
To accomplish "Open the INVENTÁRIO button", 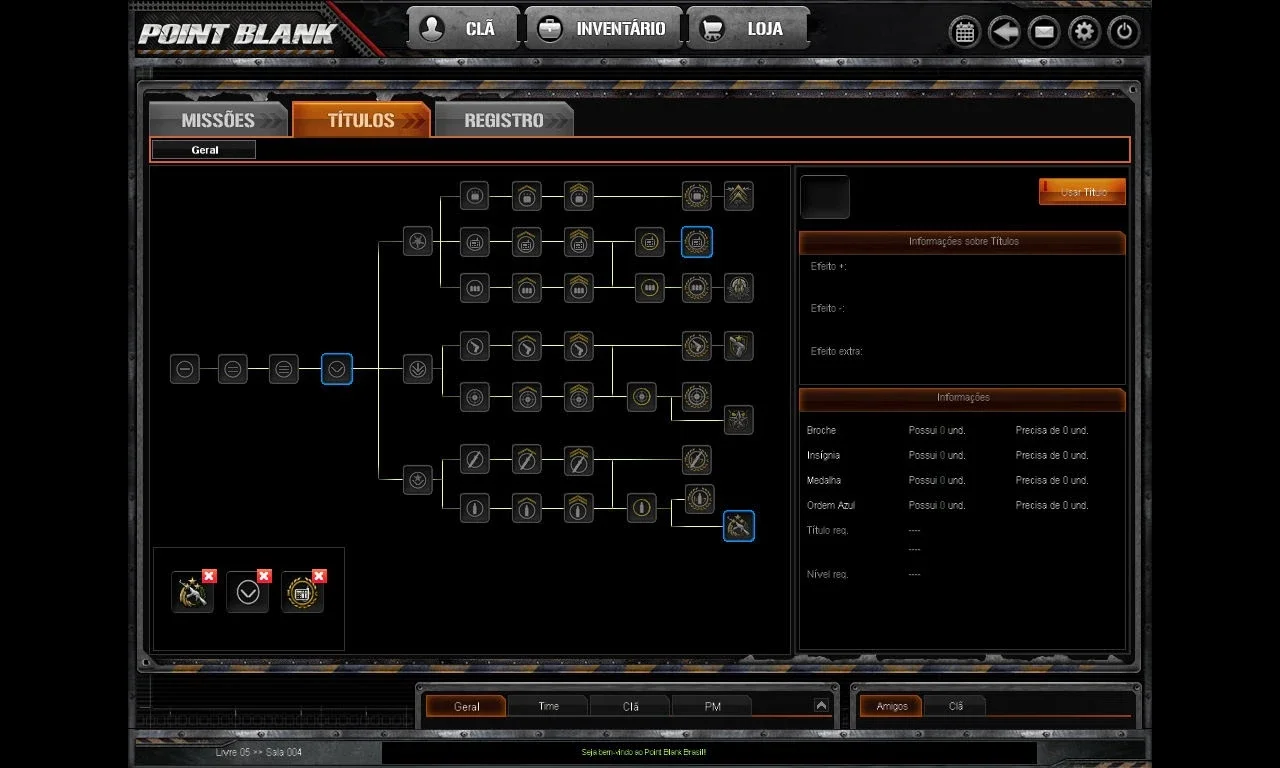I will (x=604, y=28).
